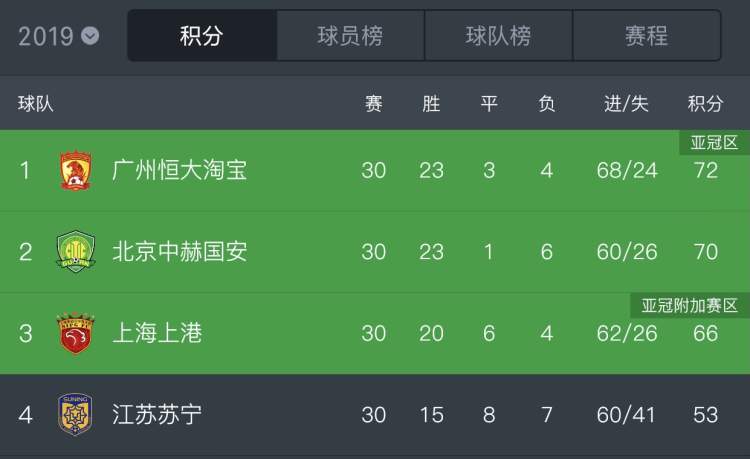Click the 亚冠附加赛区 badge label

point(690,306)
